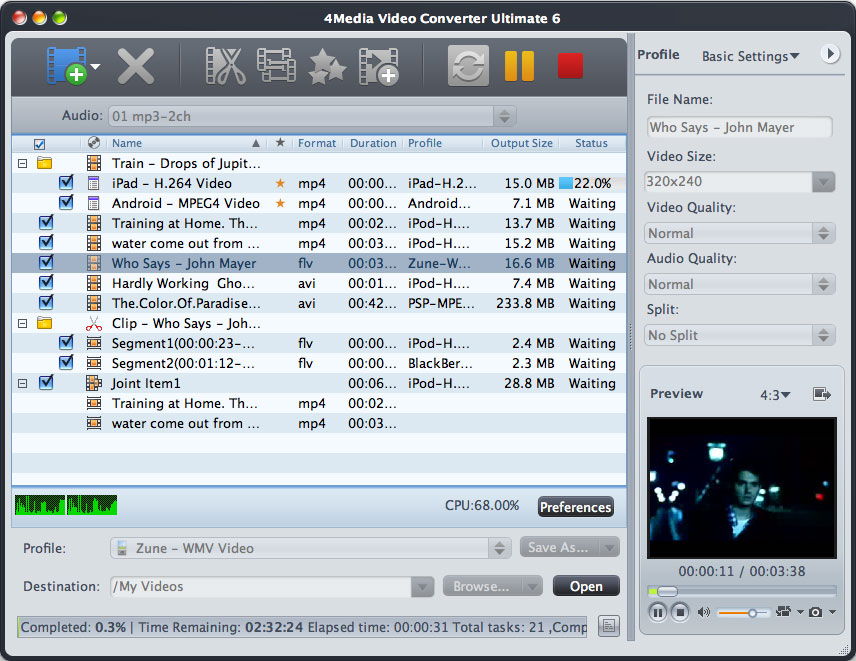The image size is (856, 661).
Task: Uncheck the iPad - H.264 Video checkbox
Action: 66,183
